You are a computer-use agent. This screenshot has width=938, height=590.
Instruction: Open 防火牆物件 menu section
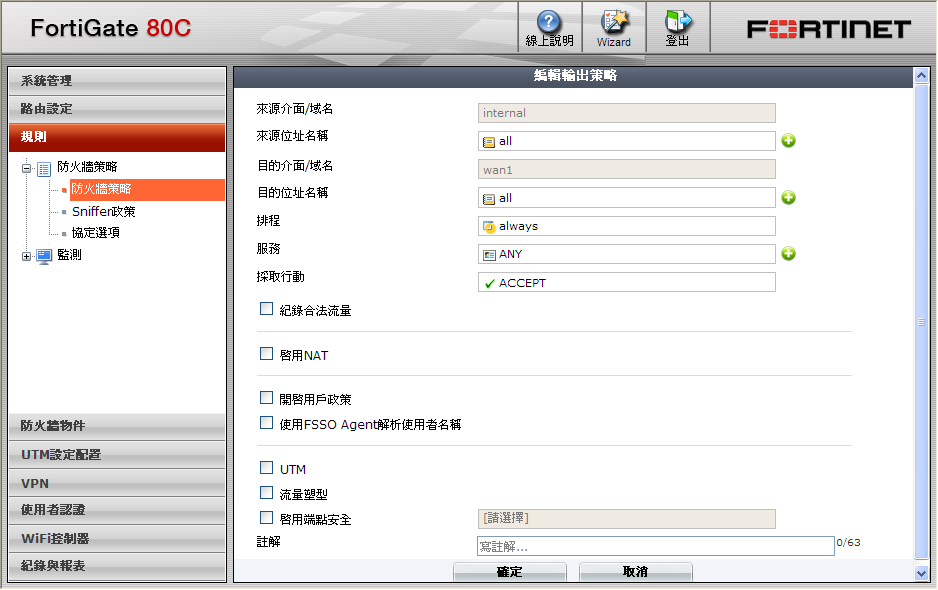117,426
